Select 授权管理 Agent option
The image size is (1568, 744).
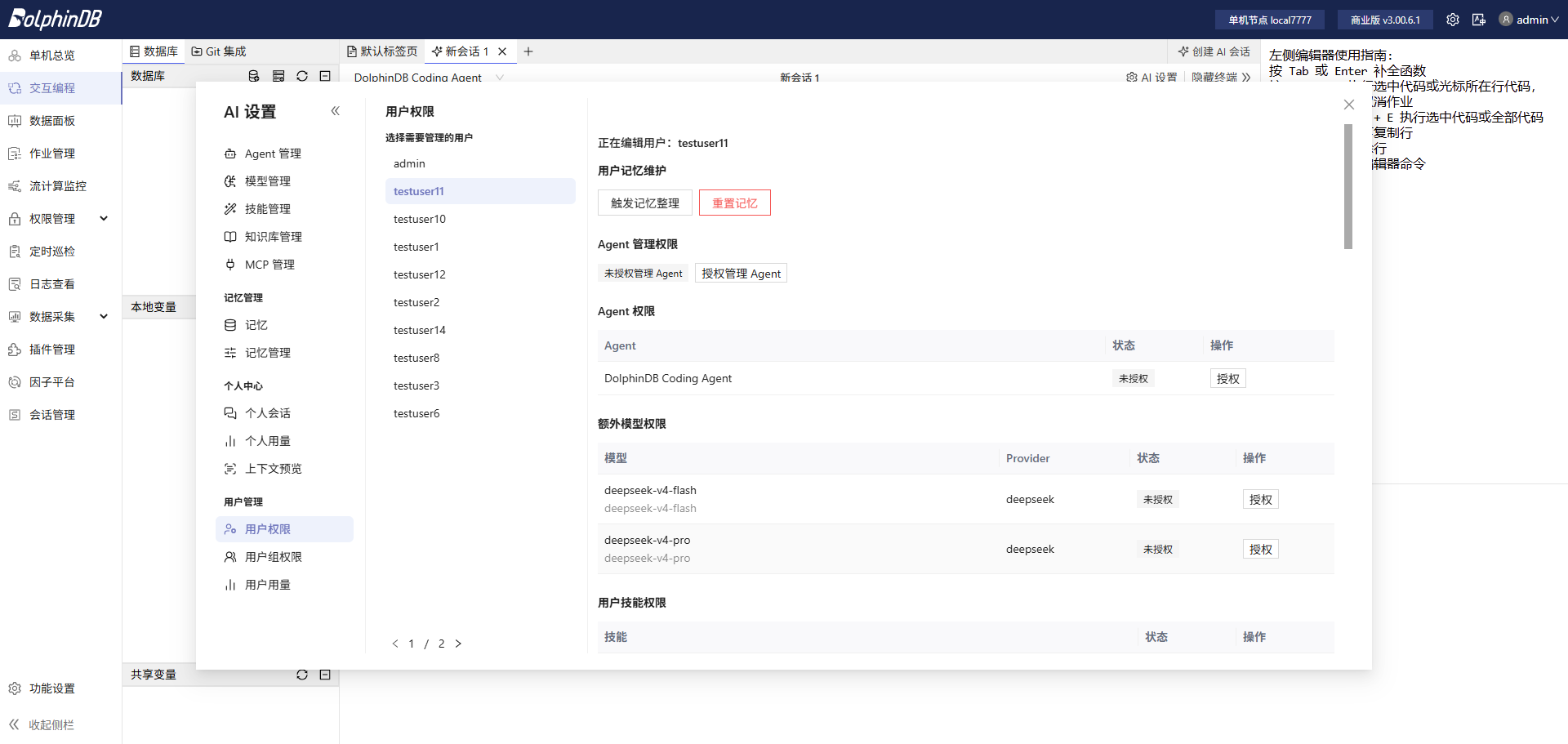coord(741,274)
